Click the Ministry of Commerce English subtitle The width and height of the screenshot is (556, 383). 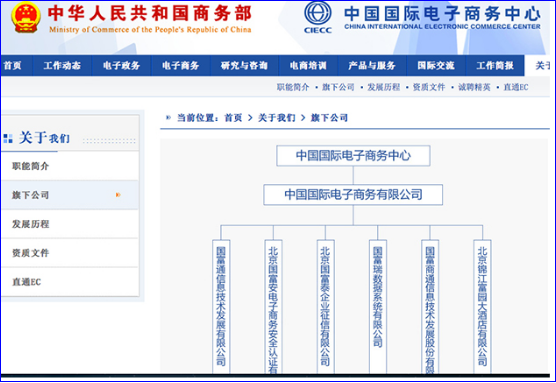click(x=150, y=30)
